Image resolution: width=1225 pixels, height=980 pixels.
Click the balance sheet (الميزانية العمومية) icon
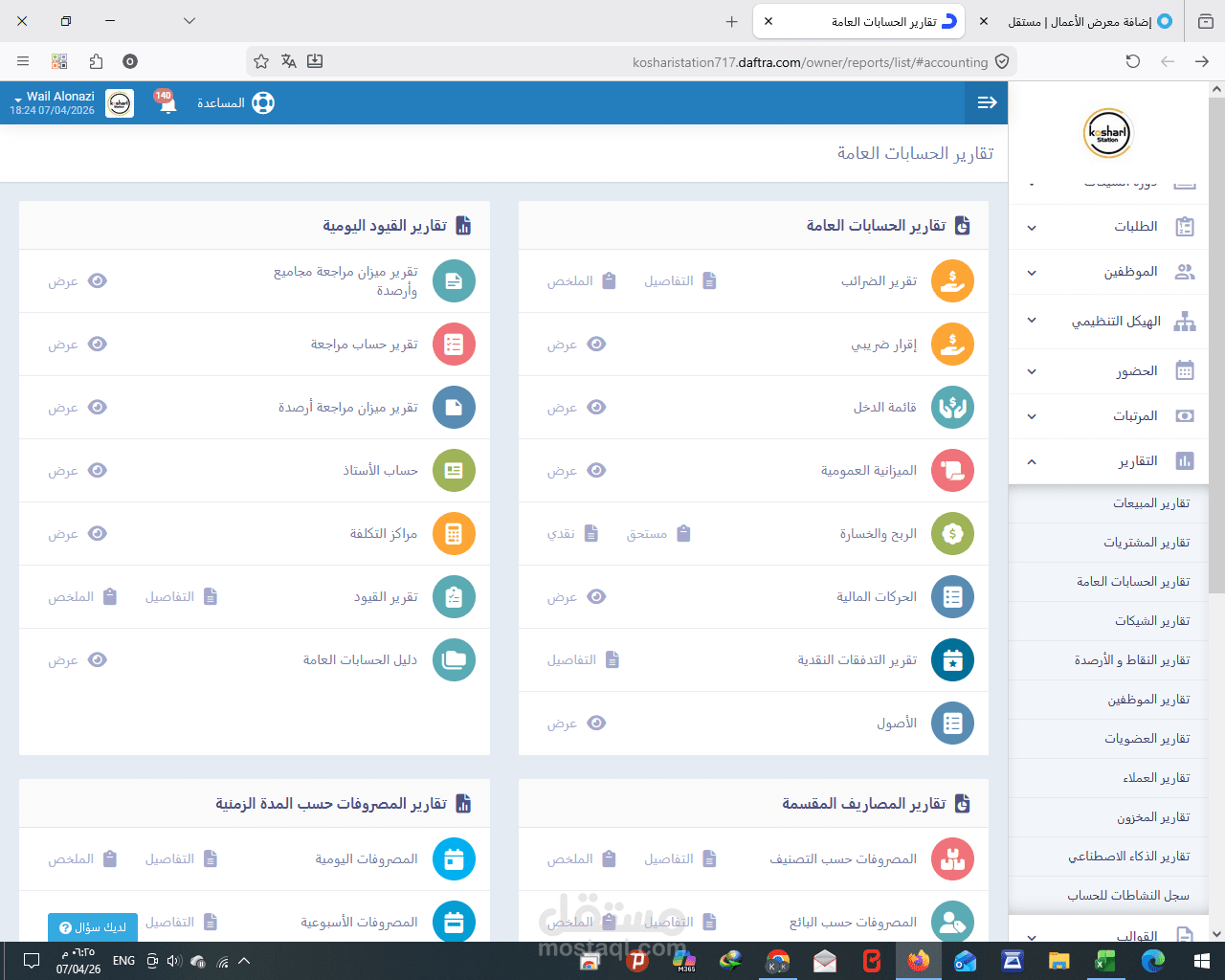click(952, 471)
